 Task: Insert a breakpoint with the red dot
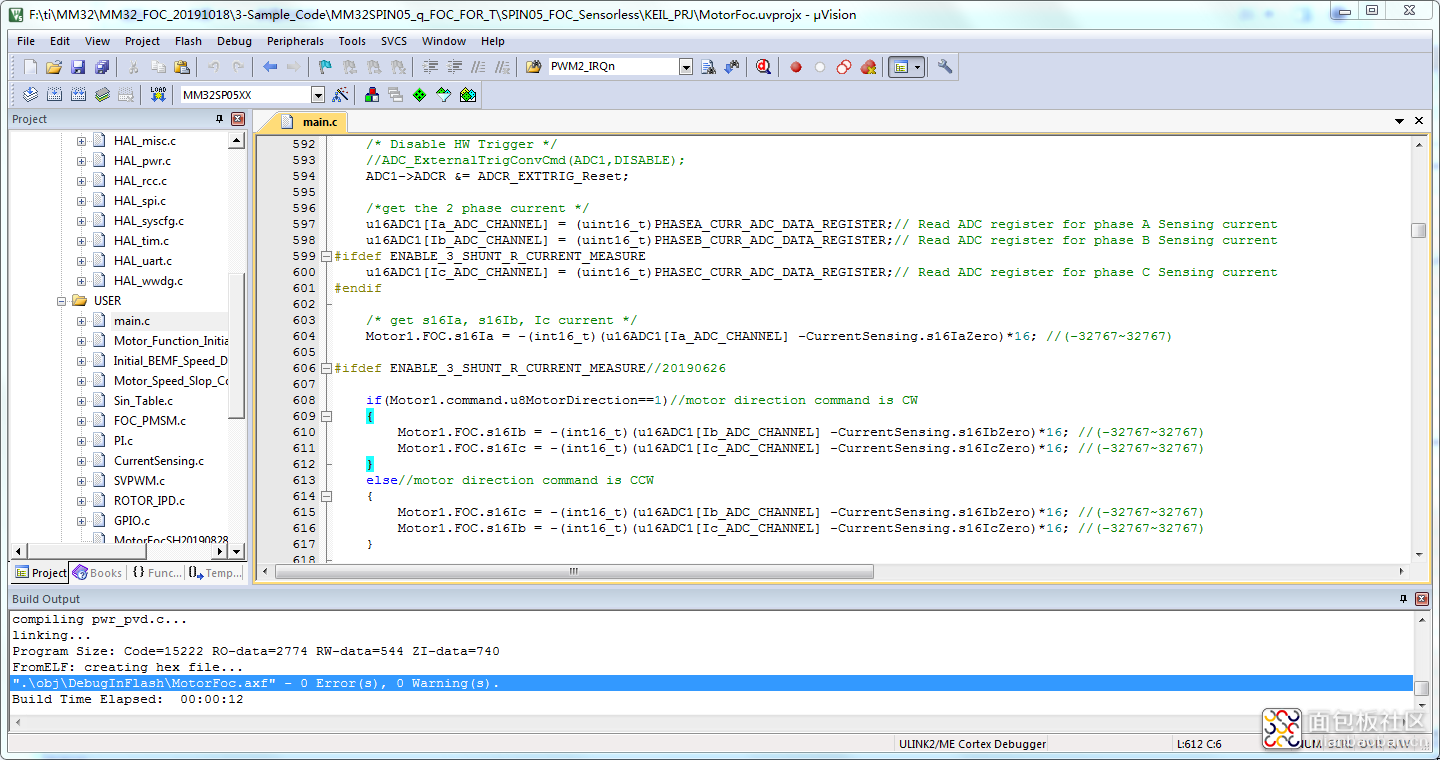pyautogui.click(x=796, y=67)
